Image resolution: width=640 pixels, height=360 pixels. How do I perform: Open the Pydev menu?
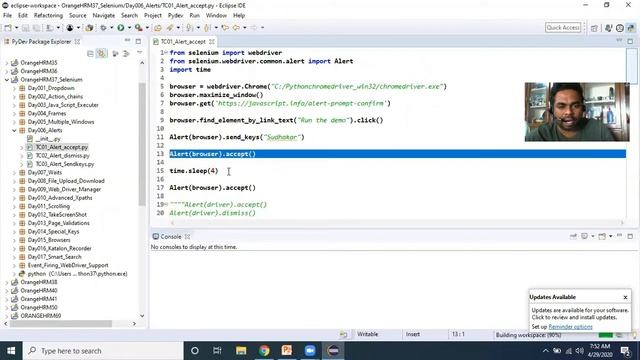click(176, 16)
